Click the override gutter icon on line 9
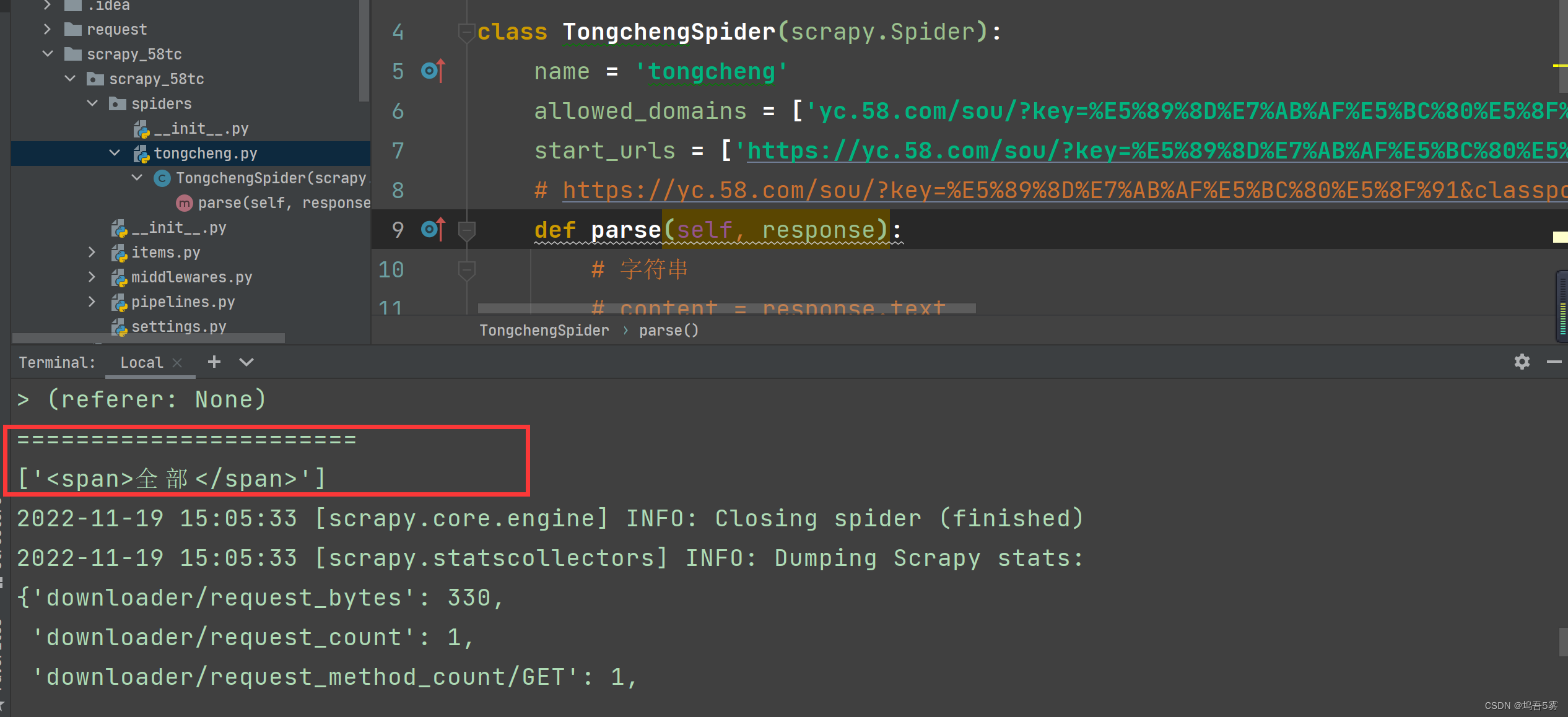Screen dimensions: 1568x717 click(x=432, y=230)
